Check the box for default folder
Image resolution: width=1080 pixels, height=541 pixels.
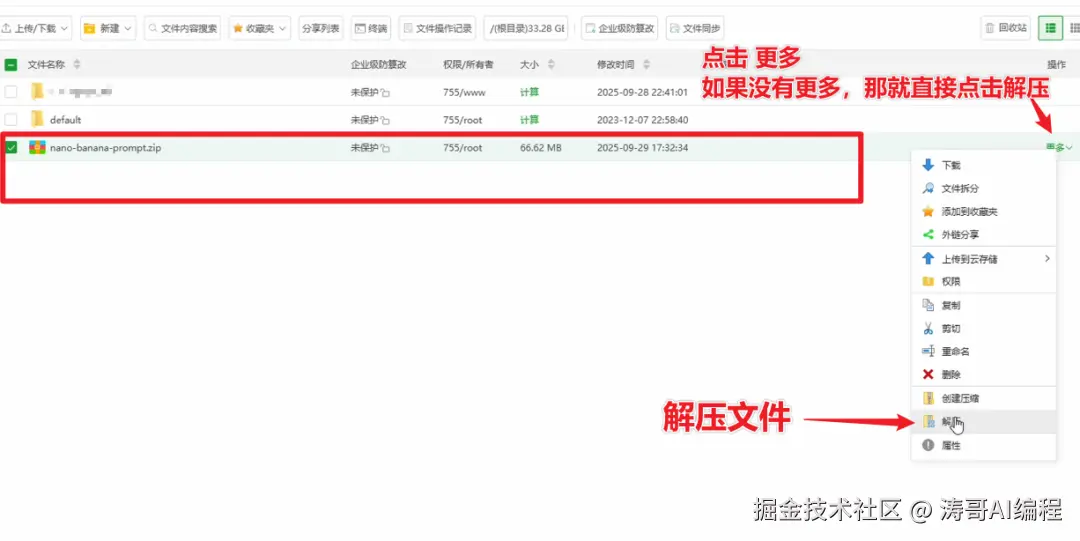pyautogui.click(x=10, y=119)
